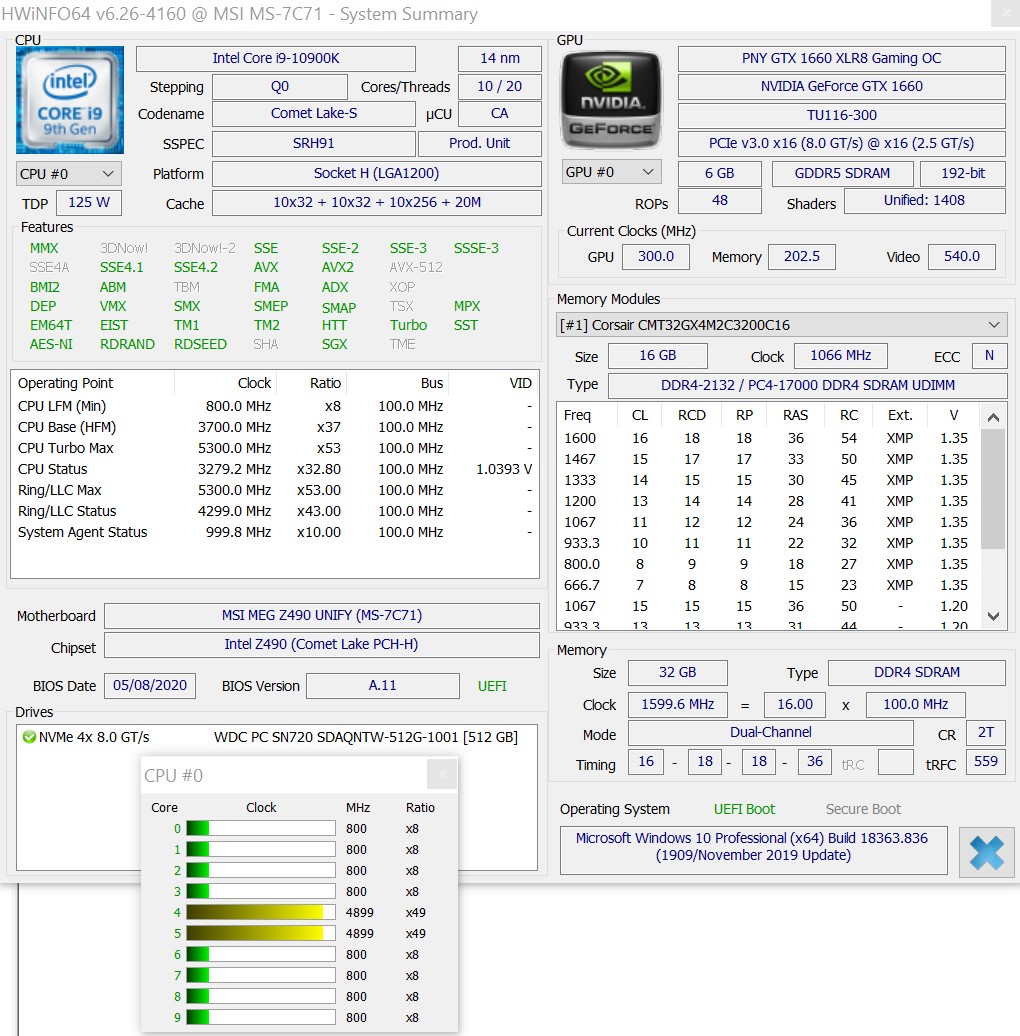Click the PCIe v3.0 x16 link field
The width and height of the screenshot is (1020, 1036).
[842, 143]
